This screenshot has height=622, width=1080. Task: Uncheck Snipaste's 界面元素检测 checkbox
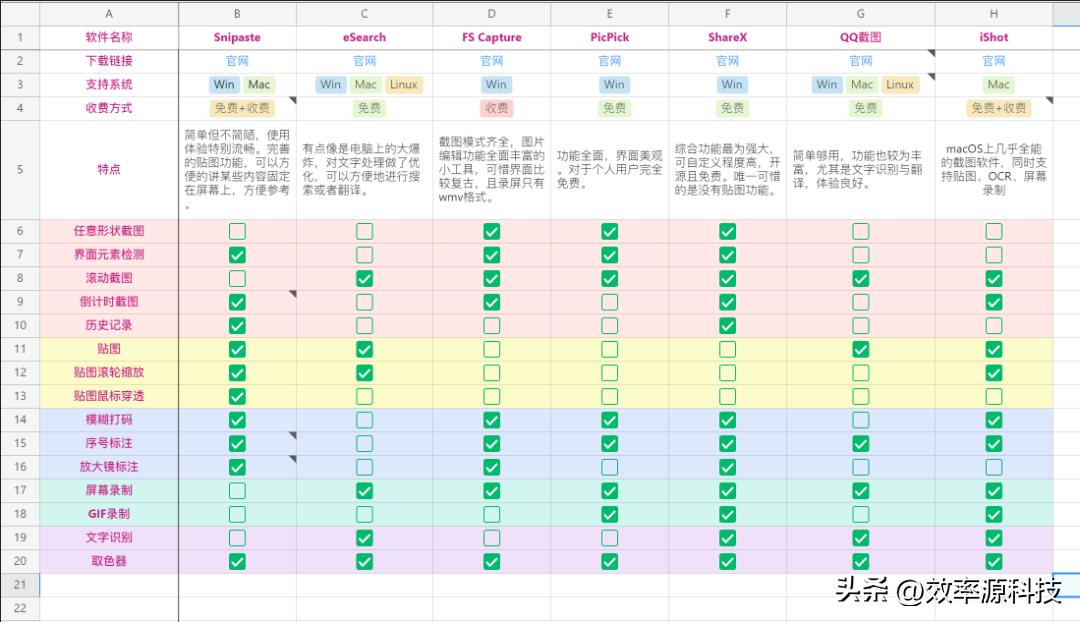click(236, 254)
